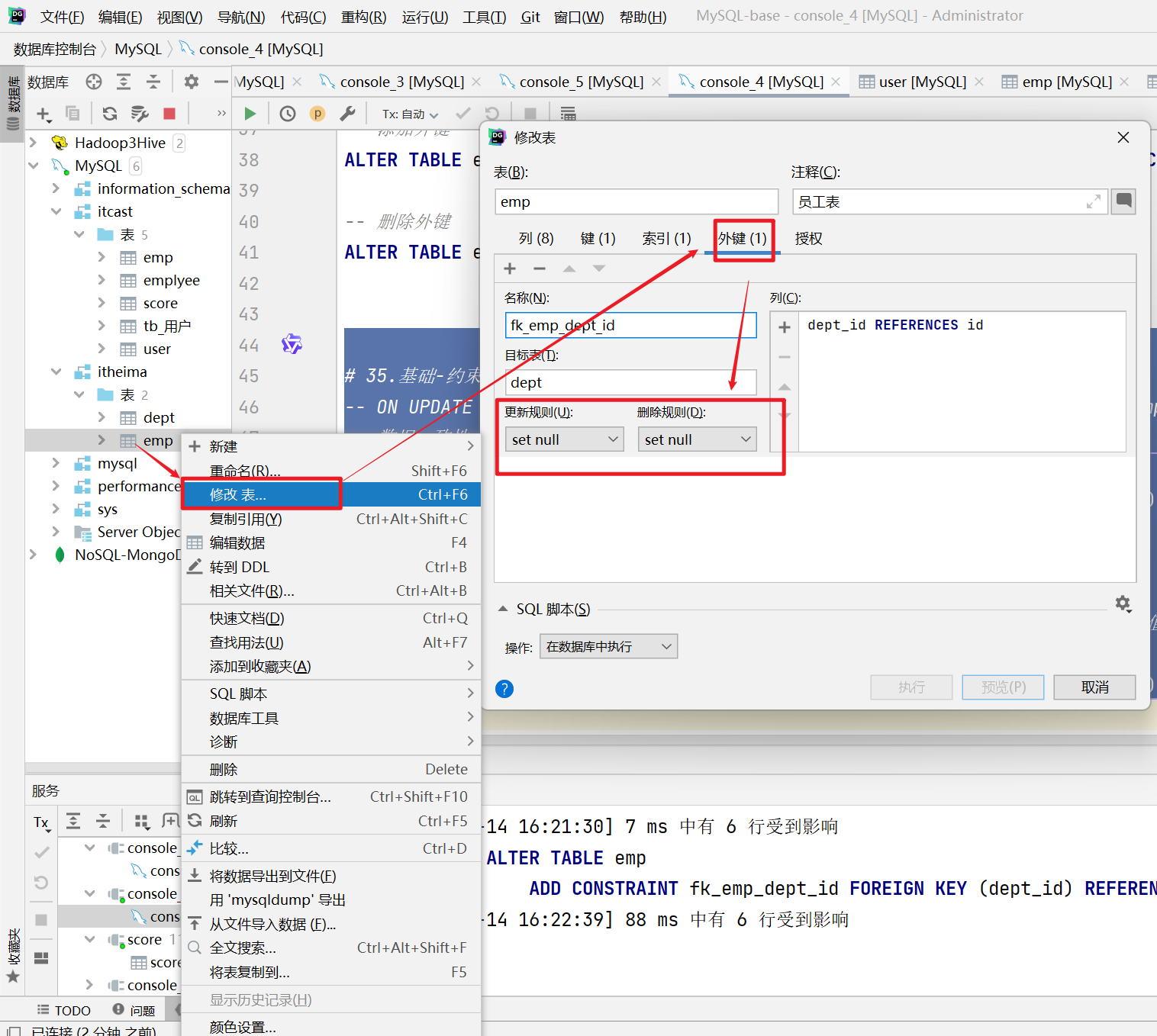The image size is (1157, 1036).
Task: Click the 取消 button
Action: click(1094, 687)
